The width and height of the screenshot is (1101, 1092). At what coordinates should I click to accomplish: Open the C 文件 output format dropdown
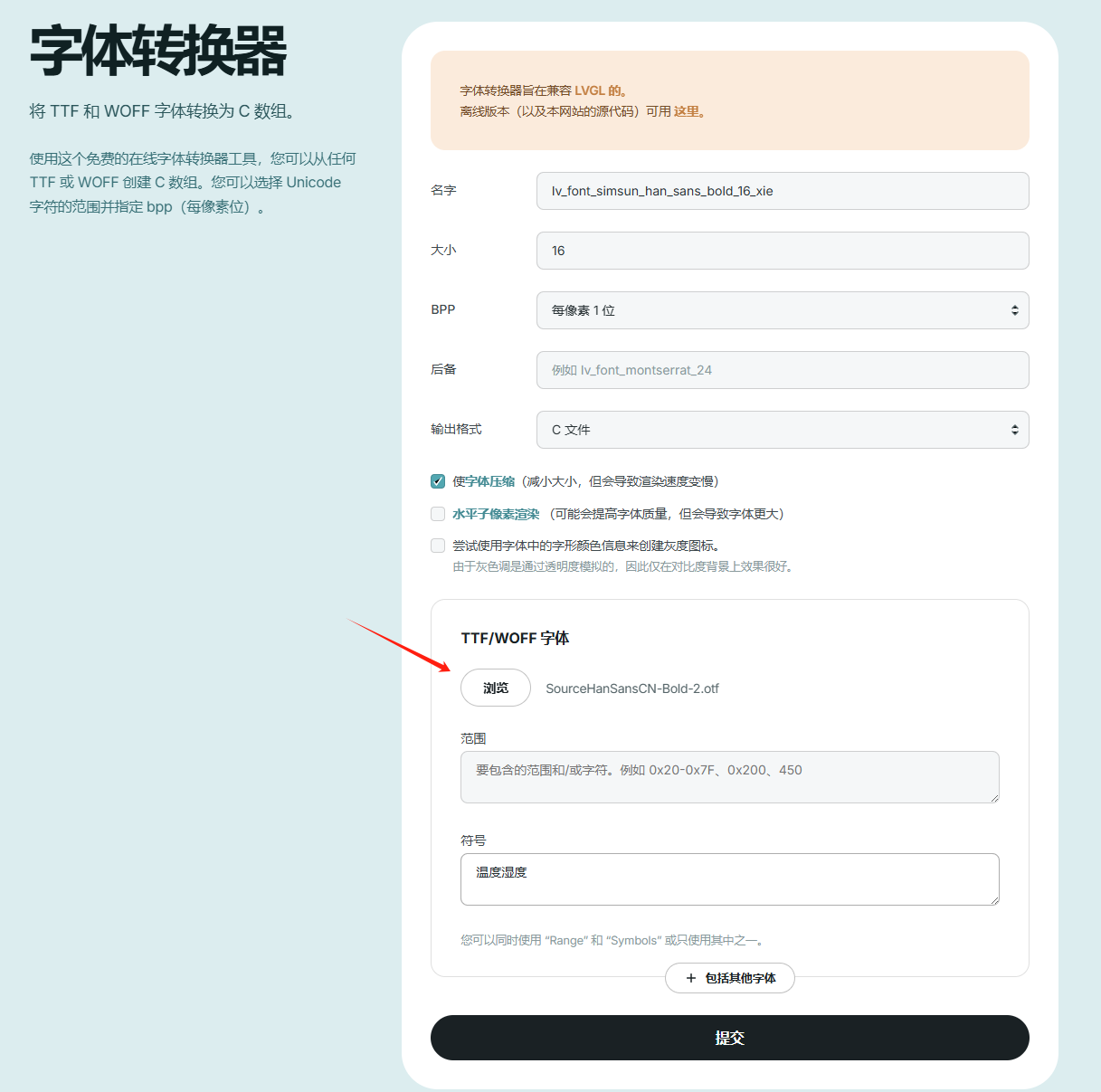tap(783, 430)
